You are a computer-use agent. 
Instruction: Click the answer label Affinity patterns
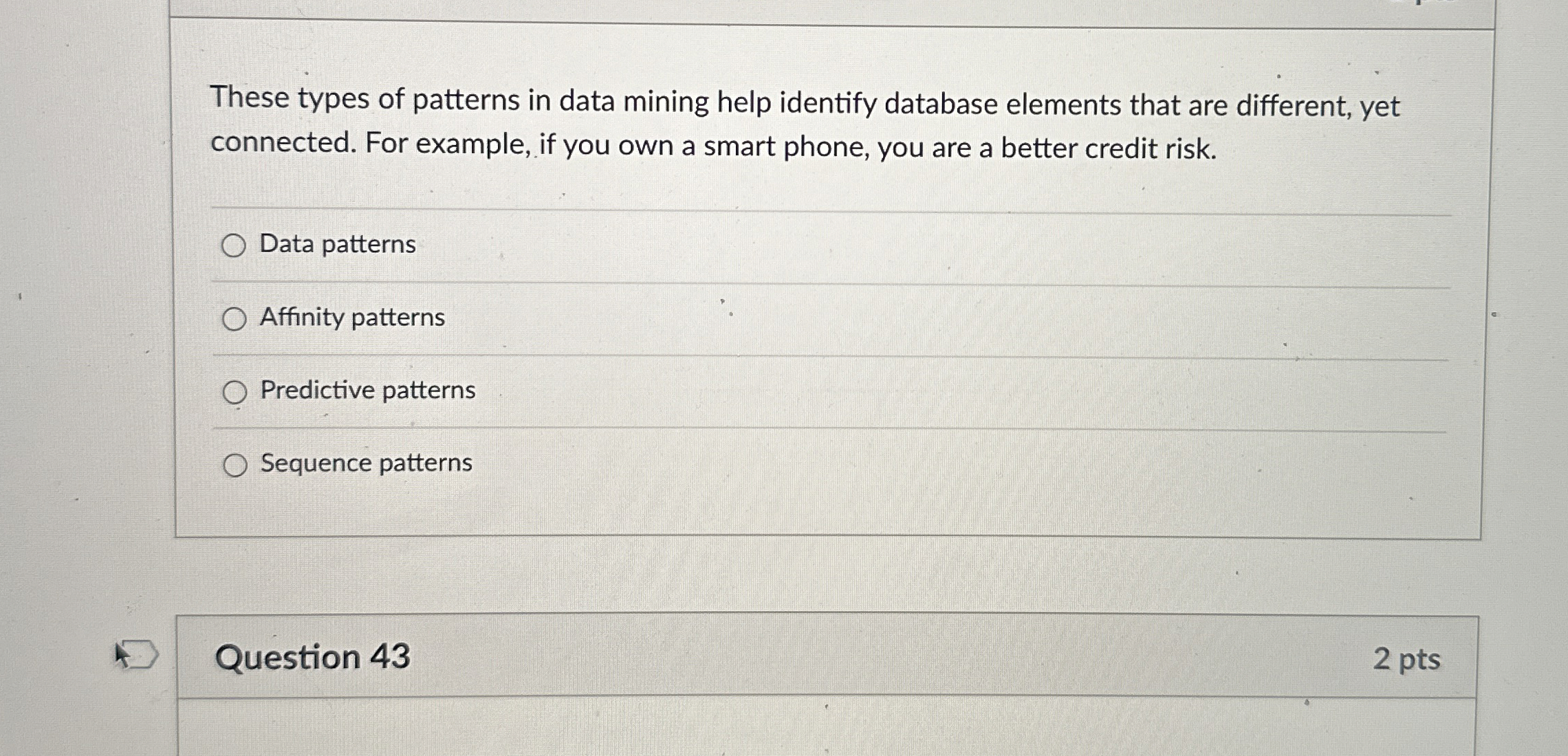pos(352,318)
